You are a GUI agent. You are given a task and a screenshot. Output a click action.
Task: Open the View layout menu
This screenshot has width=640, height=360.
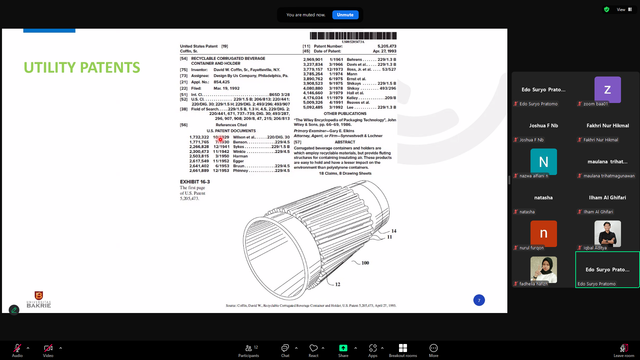click(624, 9)
